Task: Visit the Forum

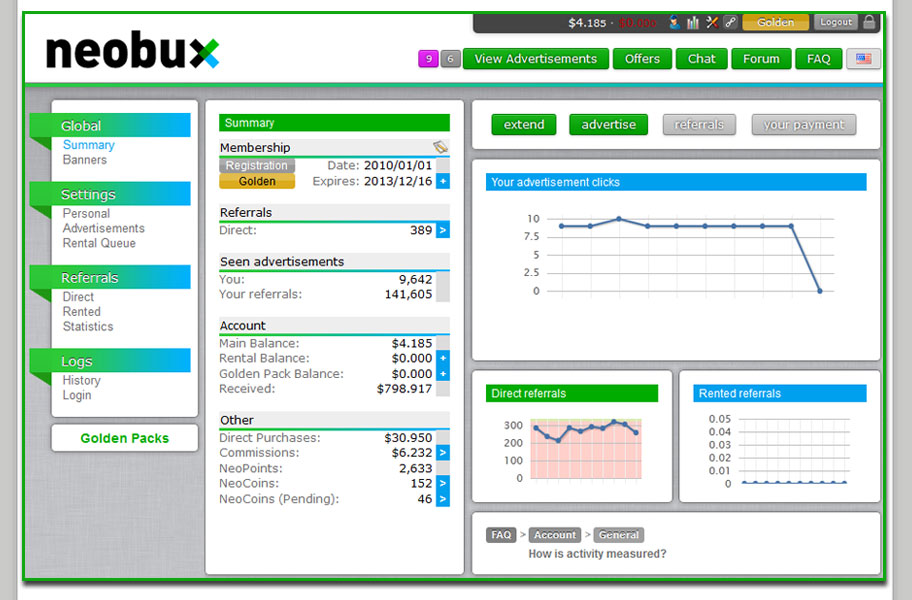Action: click(761, 59)
